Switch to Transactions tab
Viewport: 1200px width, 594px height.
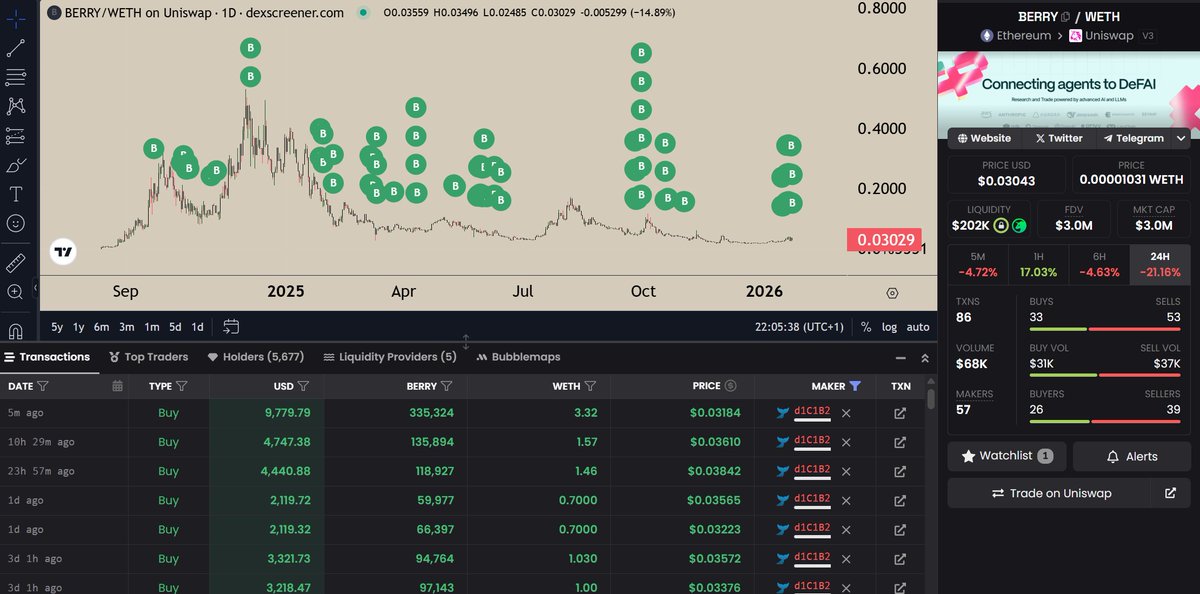pos(48,357)
